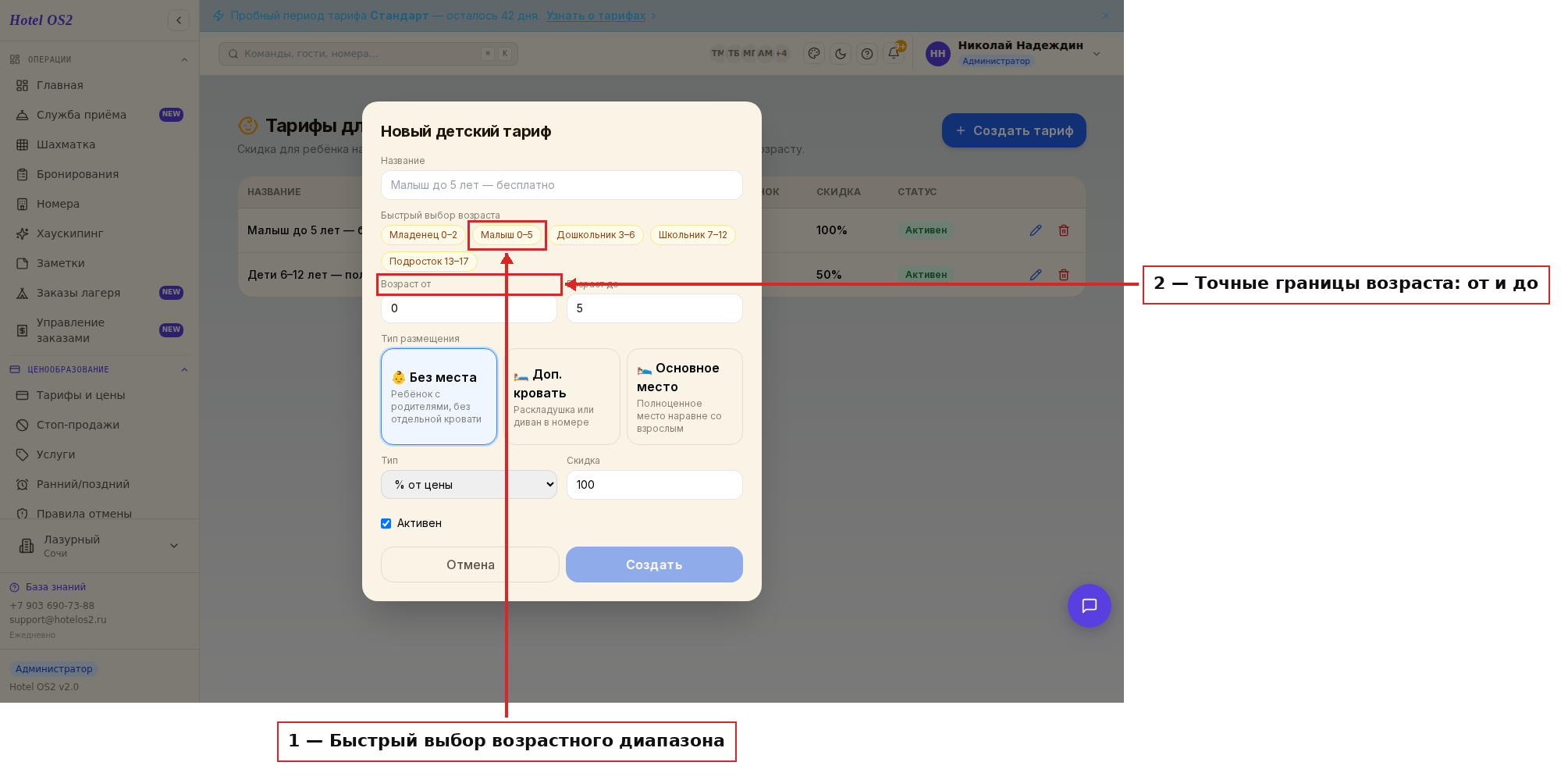Expand the Лазурный hotel selector
The width and height of the screenshot is (1568, 780).
(99, 546)
